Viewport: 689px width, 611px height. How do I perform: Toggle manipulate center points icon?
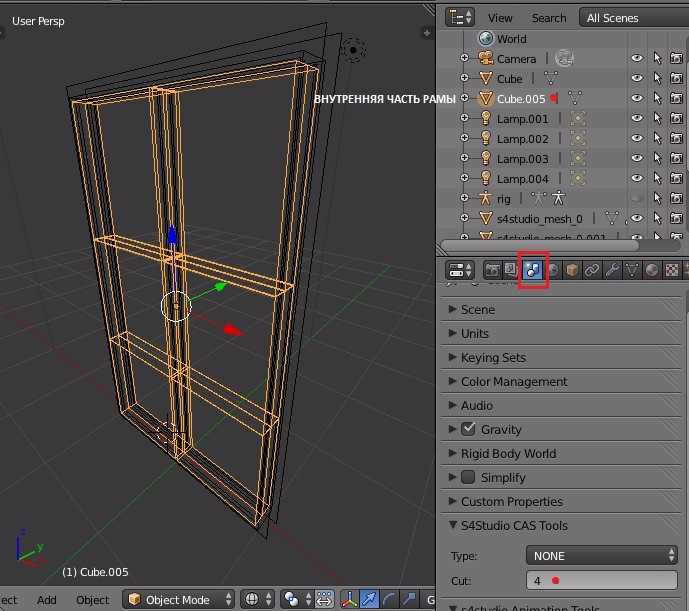tap(324, 599)
